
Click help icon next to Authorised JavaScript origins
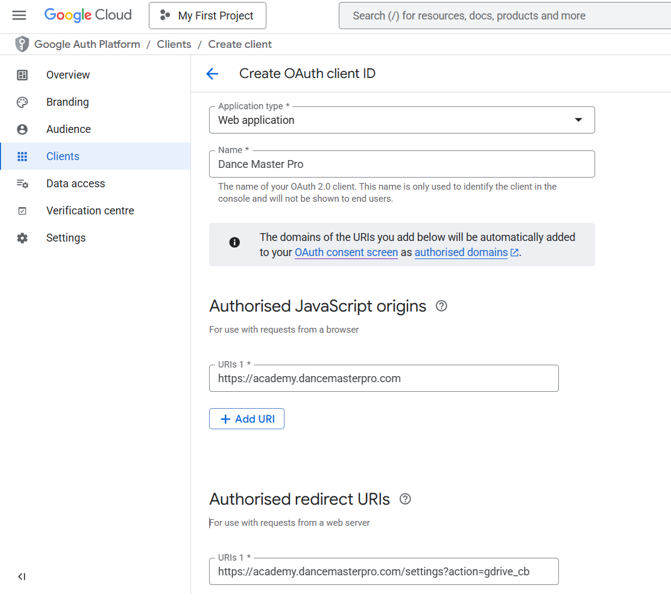click(x=441, y=306)
